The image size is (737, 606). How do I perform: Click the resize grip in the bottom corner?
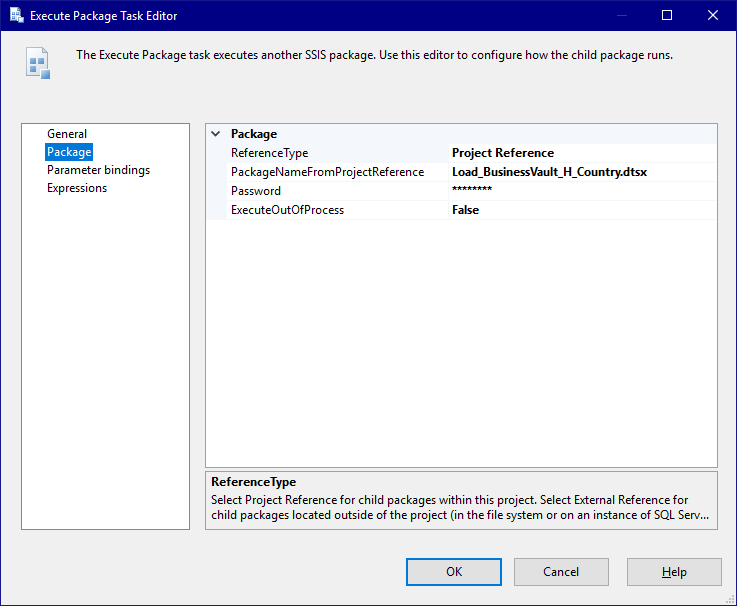point(730,599)
